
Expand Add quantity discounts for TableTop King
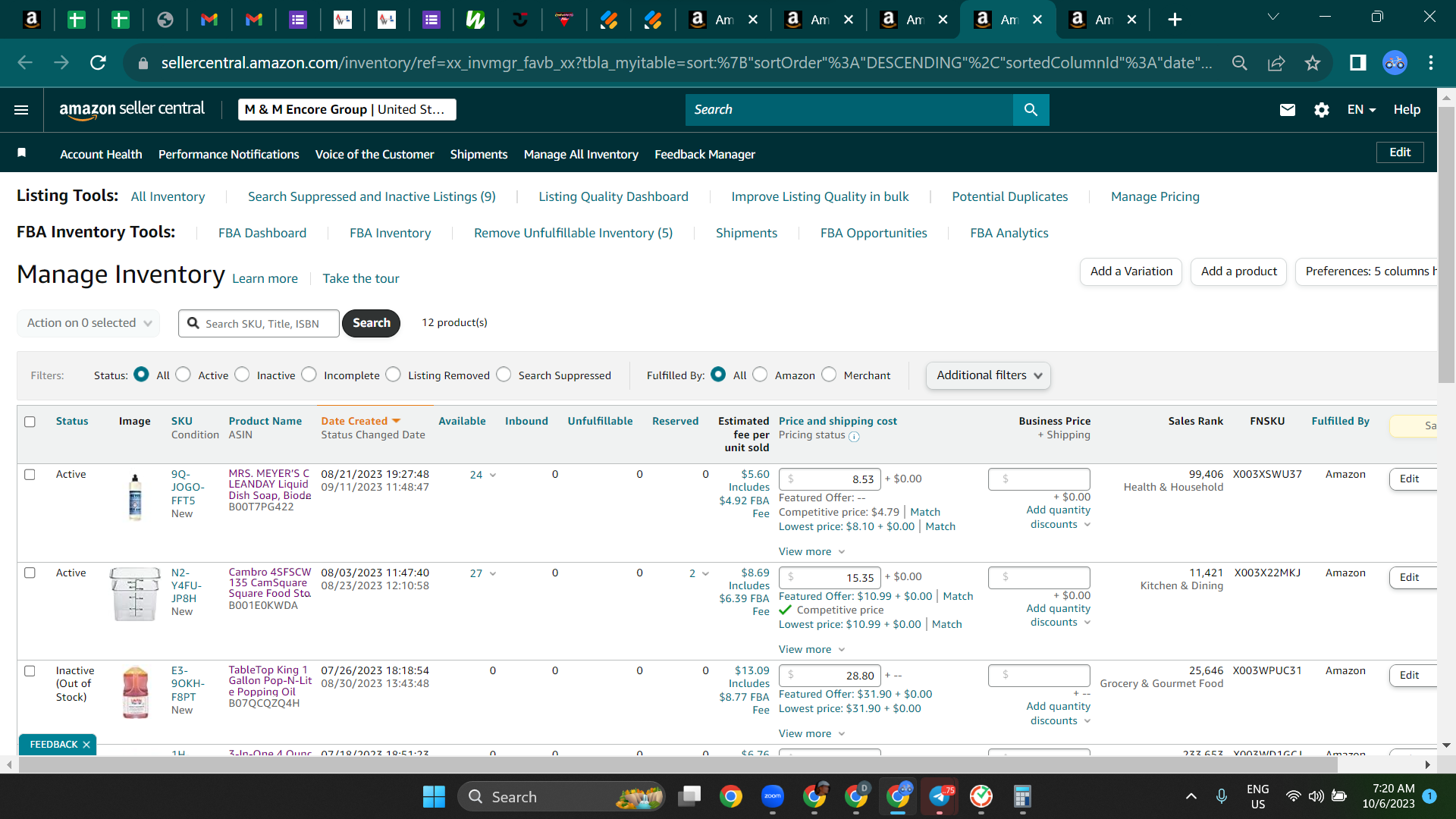(x=1059, y=714)
